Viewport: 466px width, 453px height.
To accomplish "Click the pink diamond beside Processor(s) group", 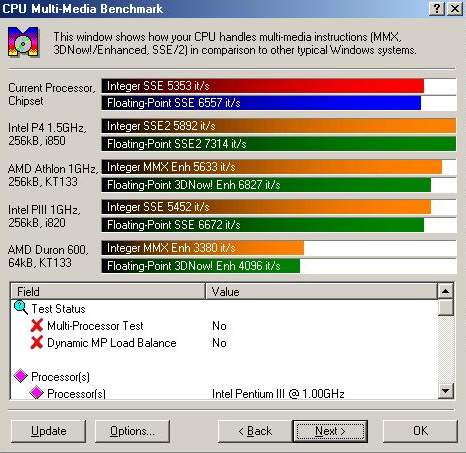I will pyautogui.click(x=21, y=376).
